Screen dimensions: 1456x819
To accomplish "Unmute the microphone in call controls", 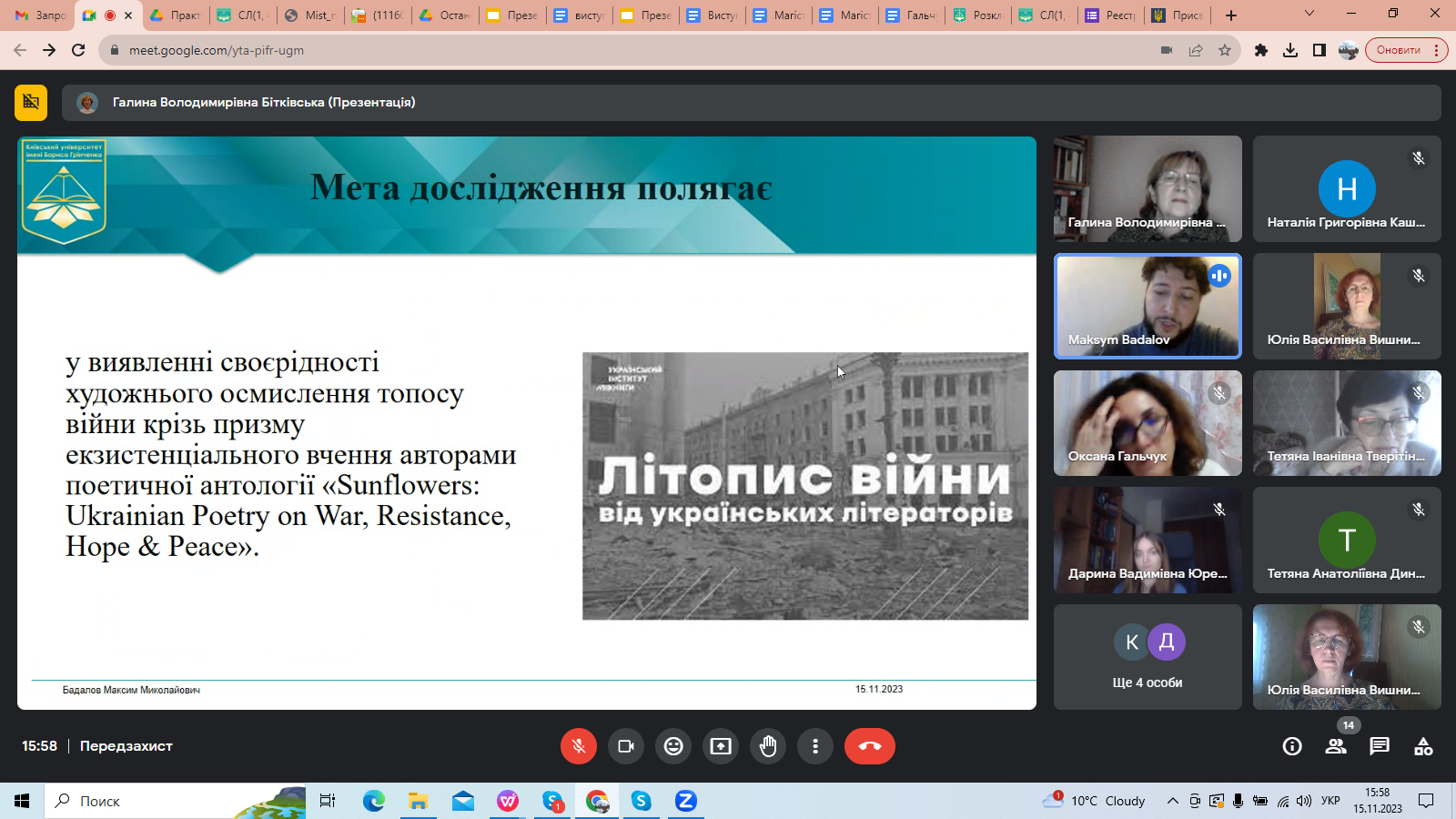I will coord(578,746).
